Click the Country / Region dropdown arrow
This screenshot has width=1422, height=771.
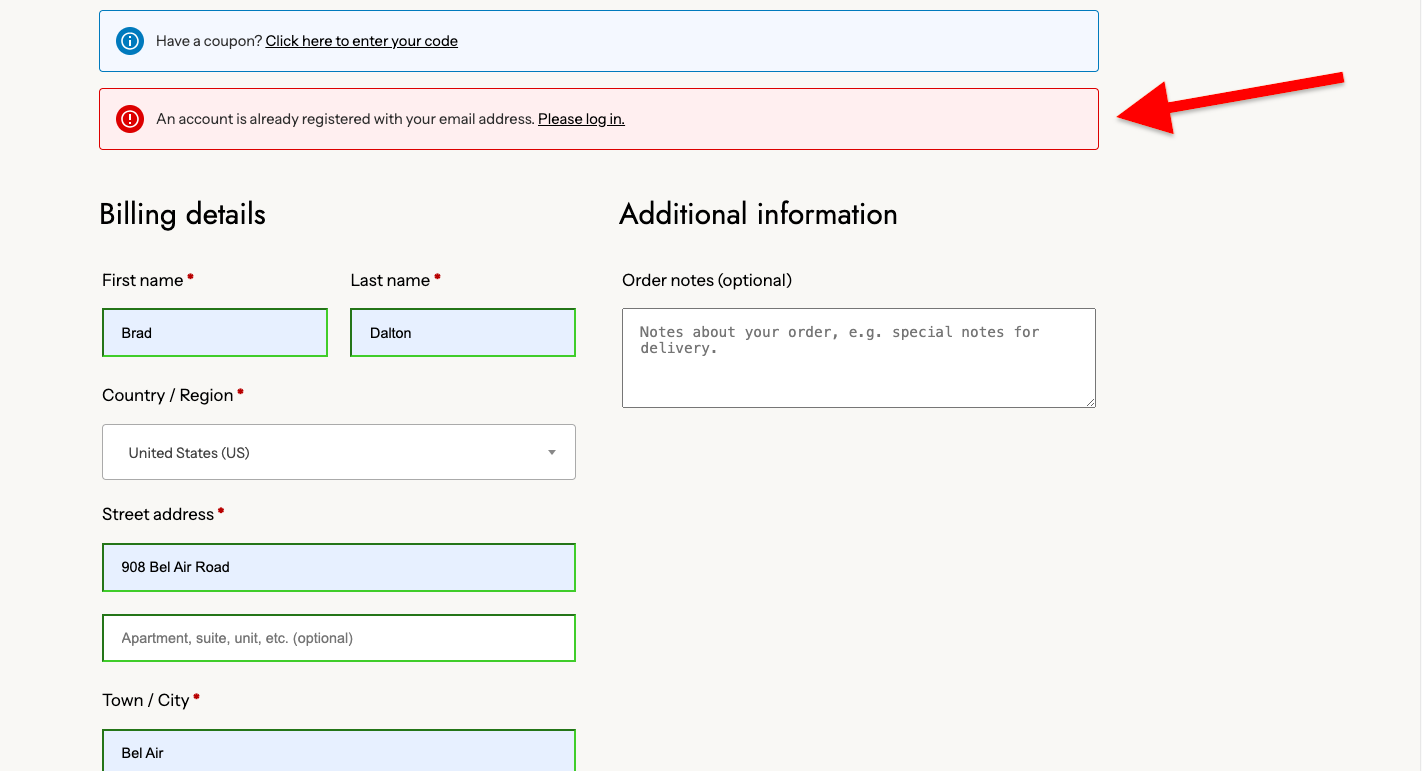coord(551,453)
